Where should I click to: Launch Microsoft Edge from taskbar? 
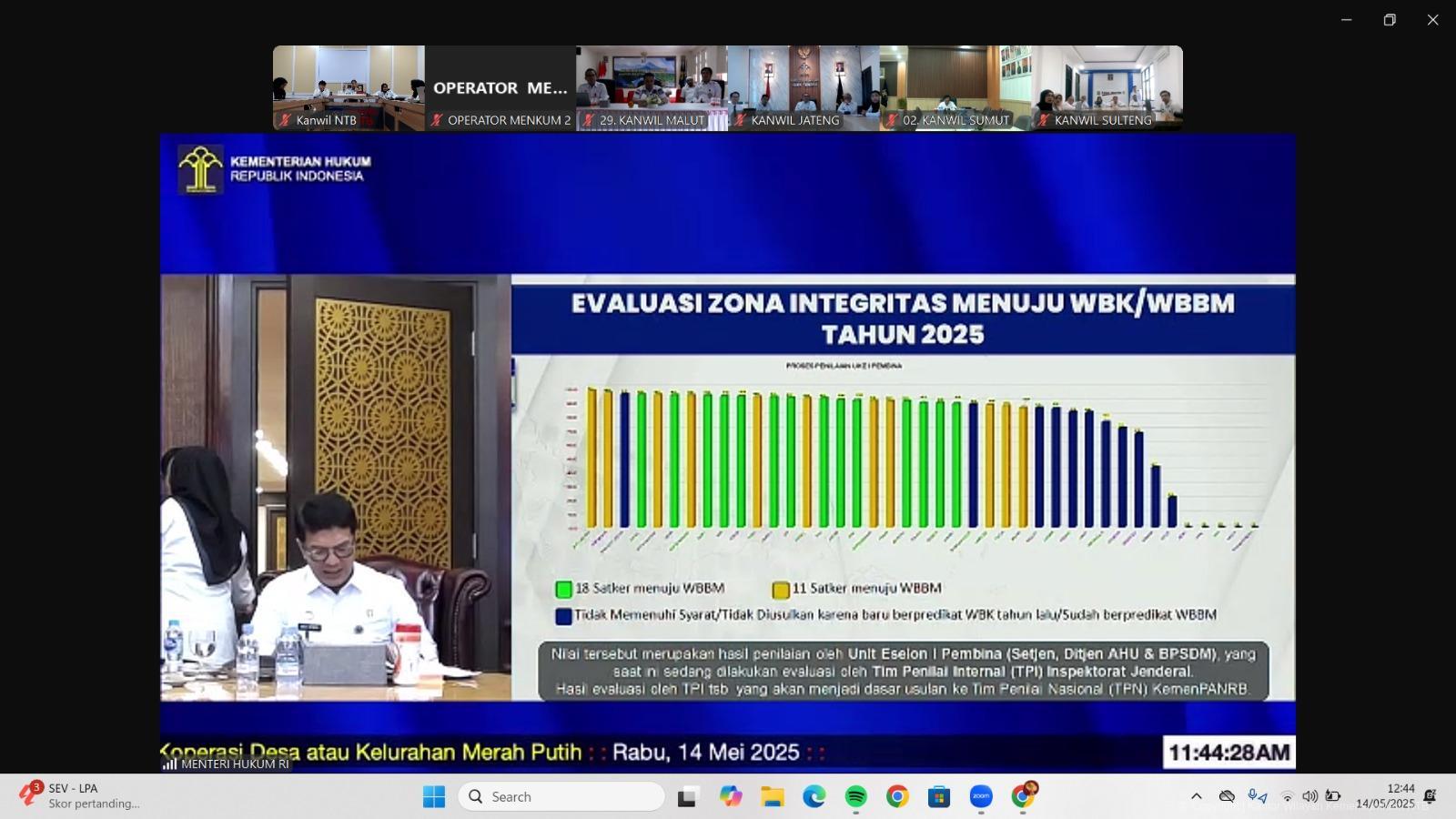(814, 797)
